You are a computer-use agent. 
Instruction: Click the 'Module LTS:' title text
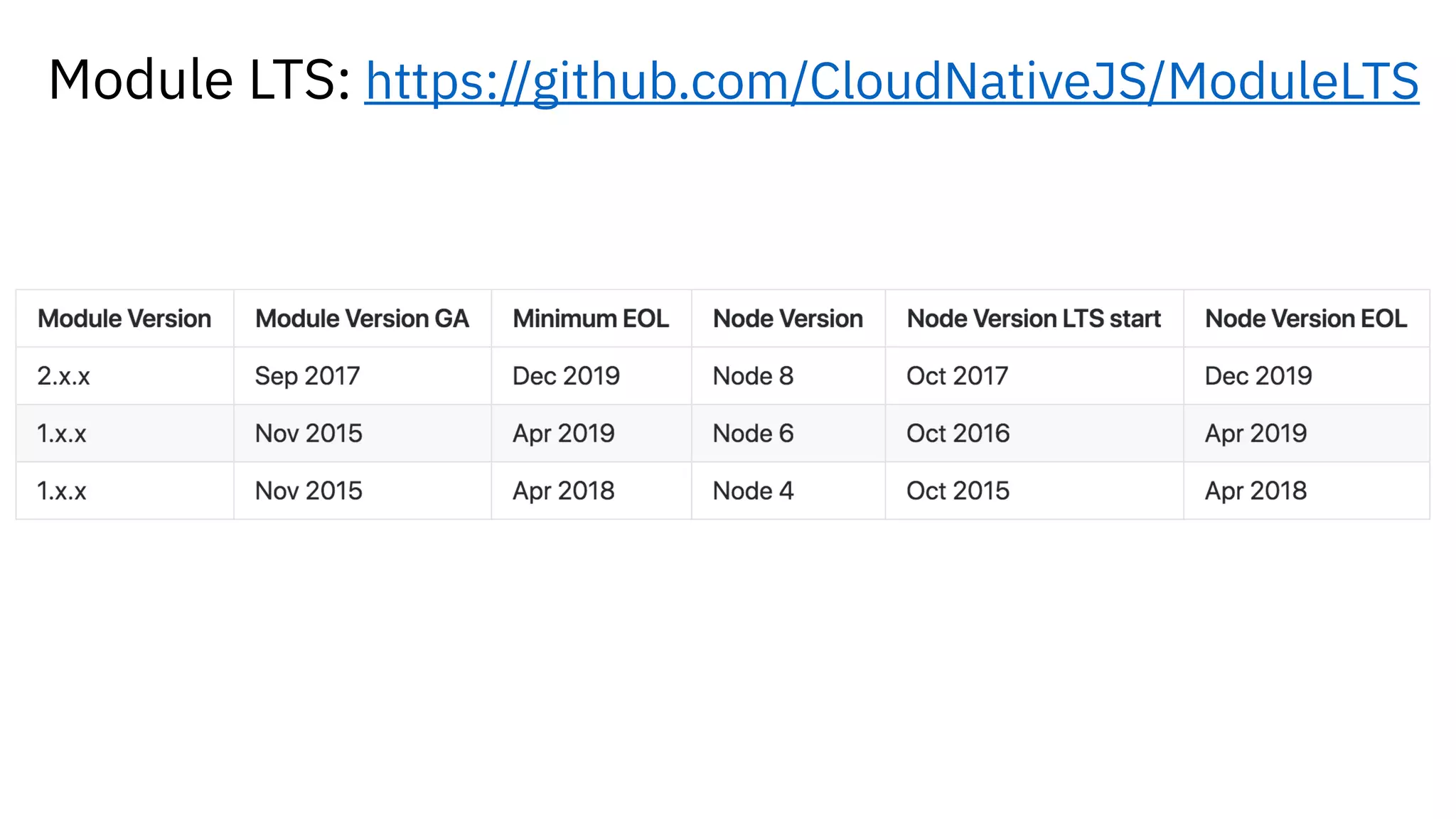tap(200, 80)
